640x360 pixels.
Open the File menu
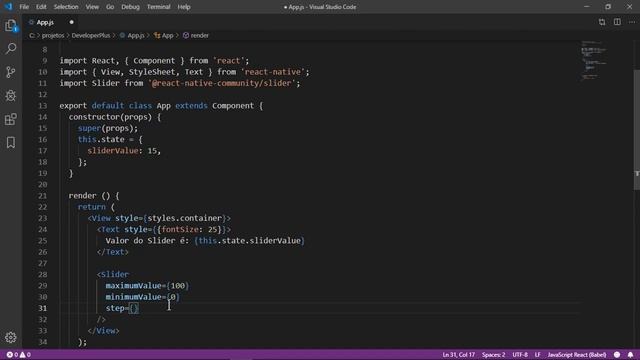click(x=24, y=7)
